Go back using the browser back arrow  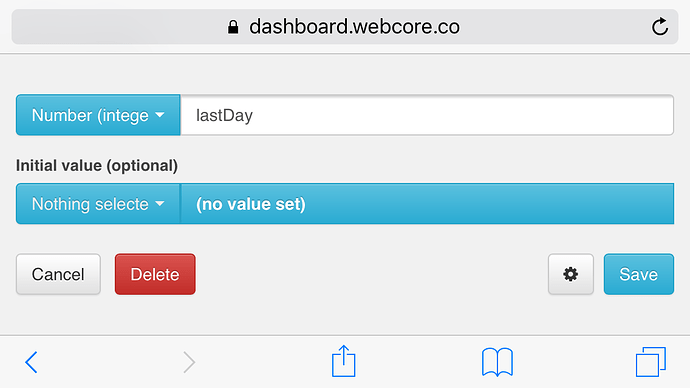click(31, 362)
